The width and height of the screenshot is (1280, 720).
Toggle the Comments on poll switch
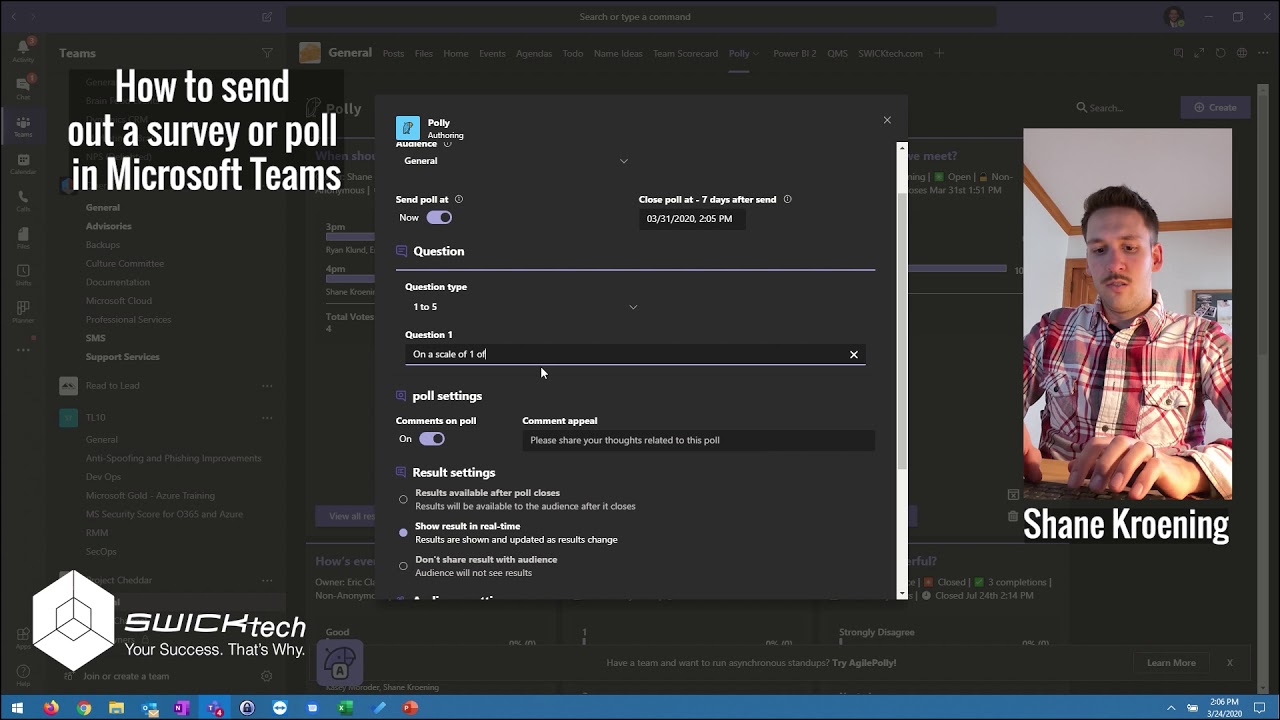432,439
